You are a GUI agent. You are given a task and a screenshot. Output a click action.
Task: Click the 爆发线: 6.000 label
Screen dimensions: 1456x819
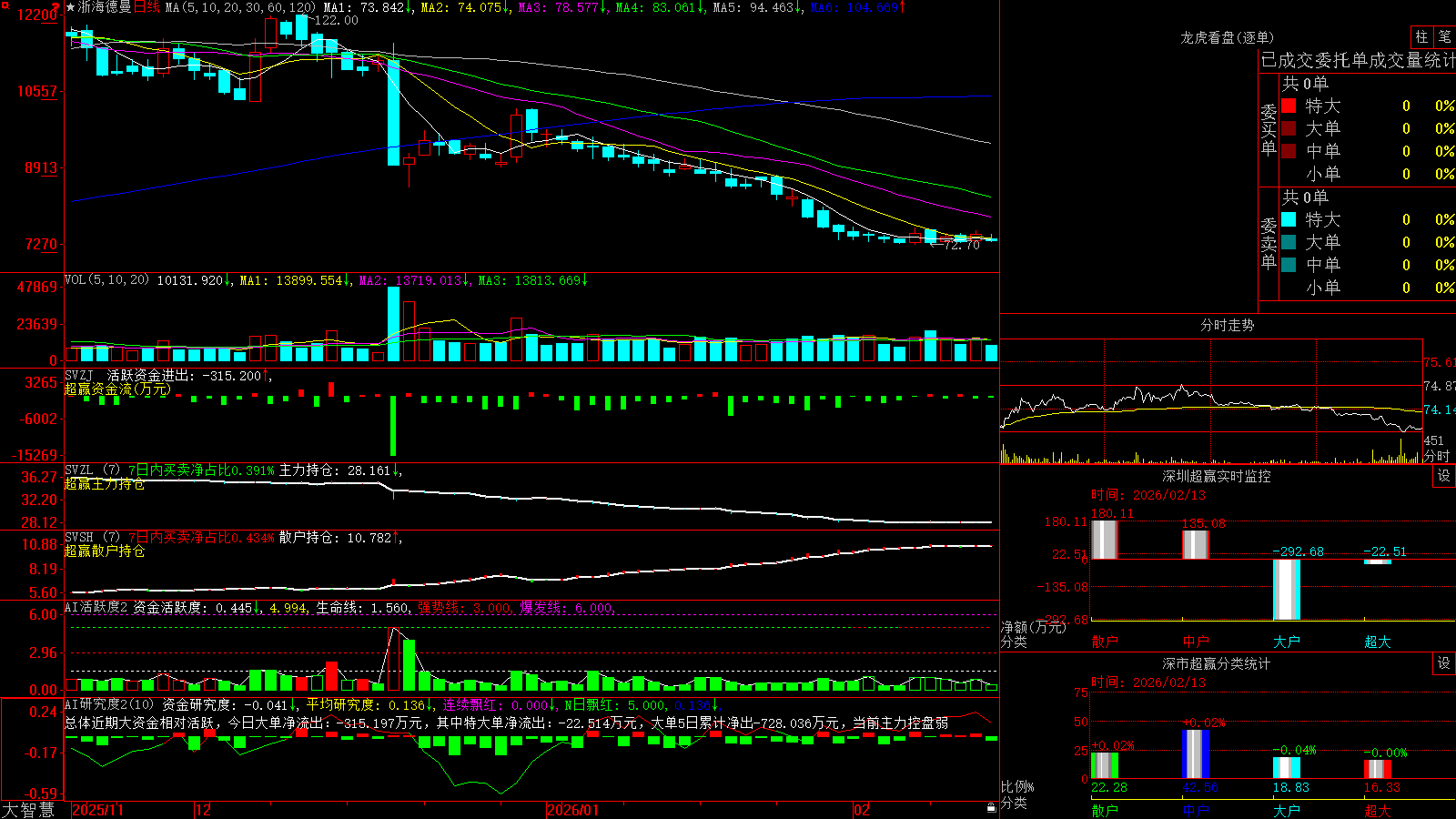tap(567, 608)
